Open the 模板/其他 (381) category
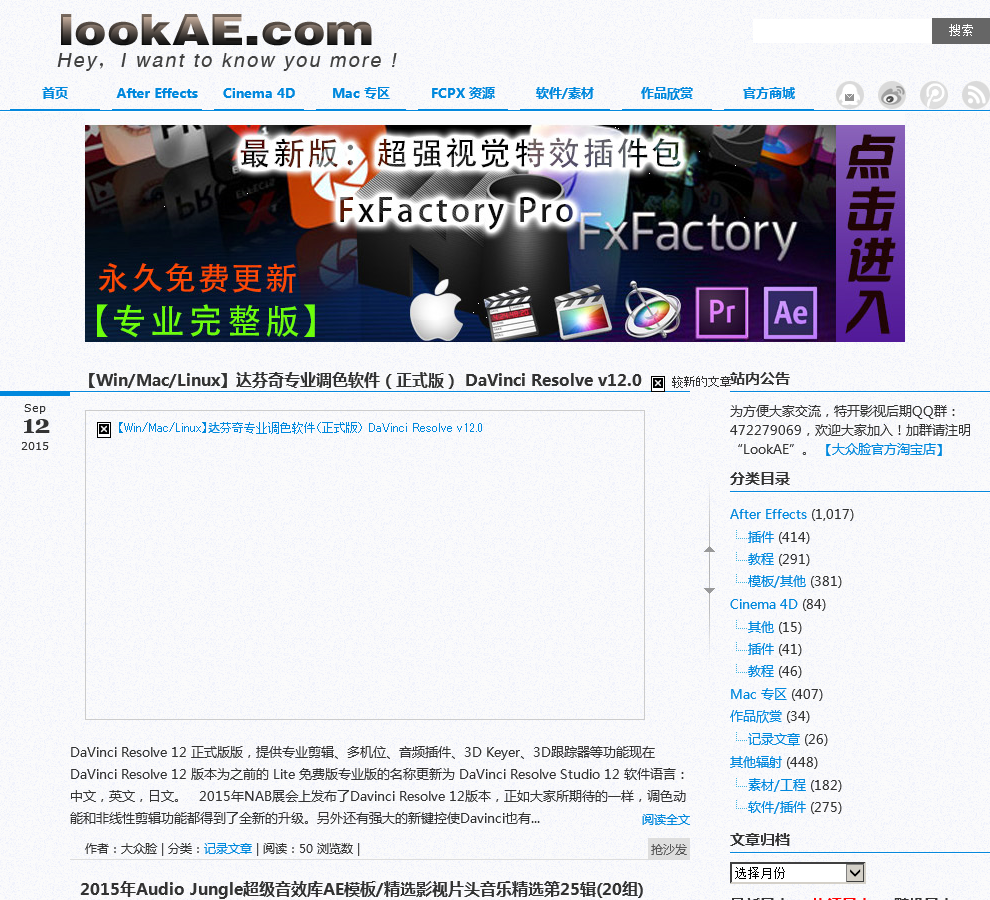990x900 pixels. coord(777,581)
